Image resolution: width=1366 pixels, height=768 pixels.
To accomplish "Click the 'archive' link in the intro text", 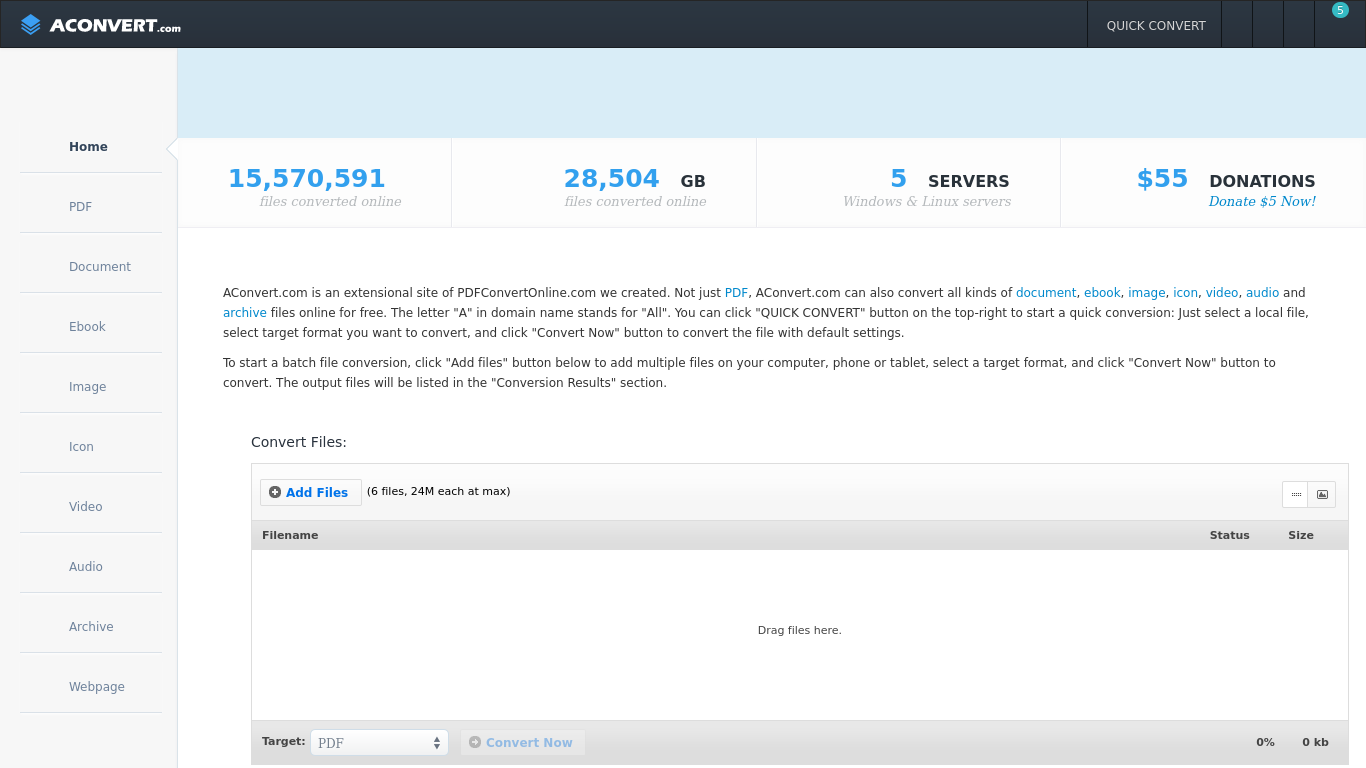I will 244,313.
